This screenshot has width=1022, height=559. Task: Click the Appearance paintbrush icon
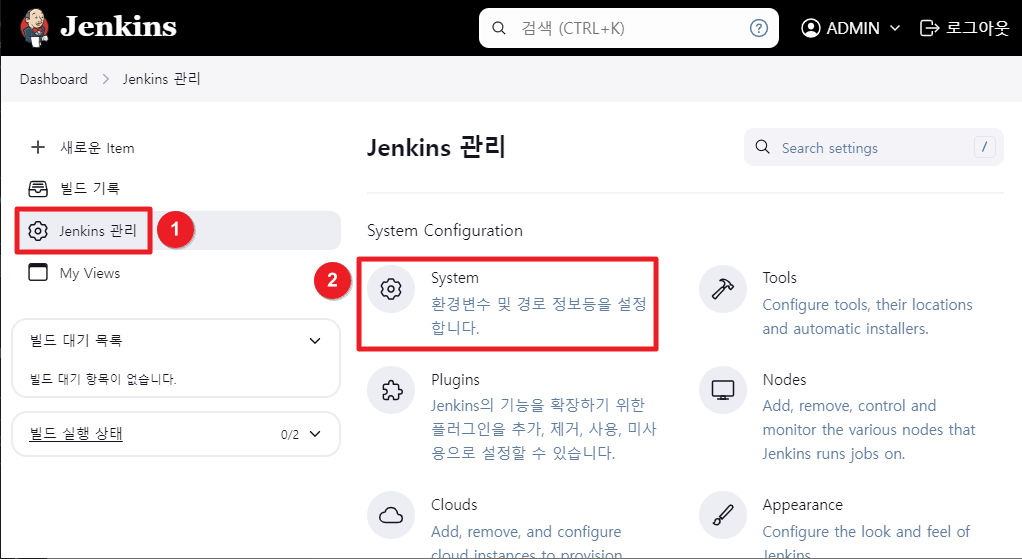[x=723, y=515]
